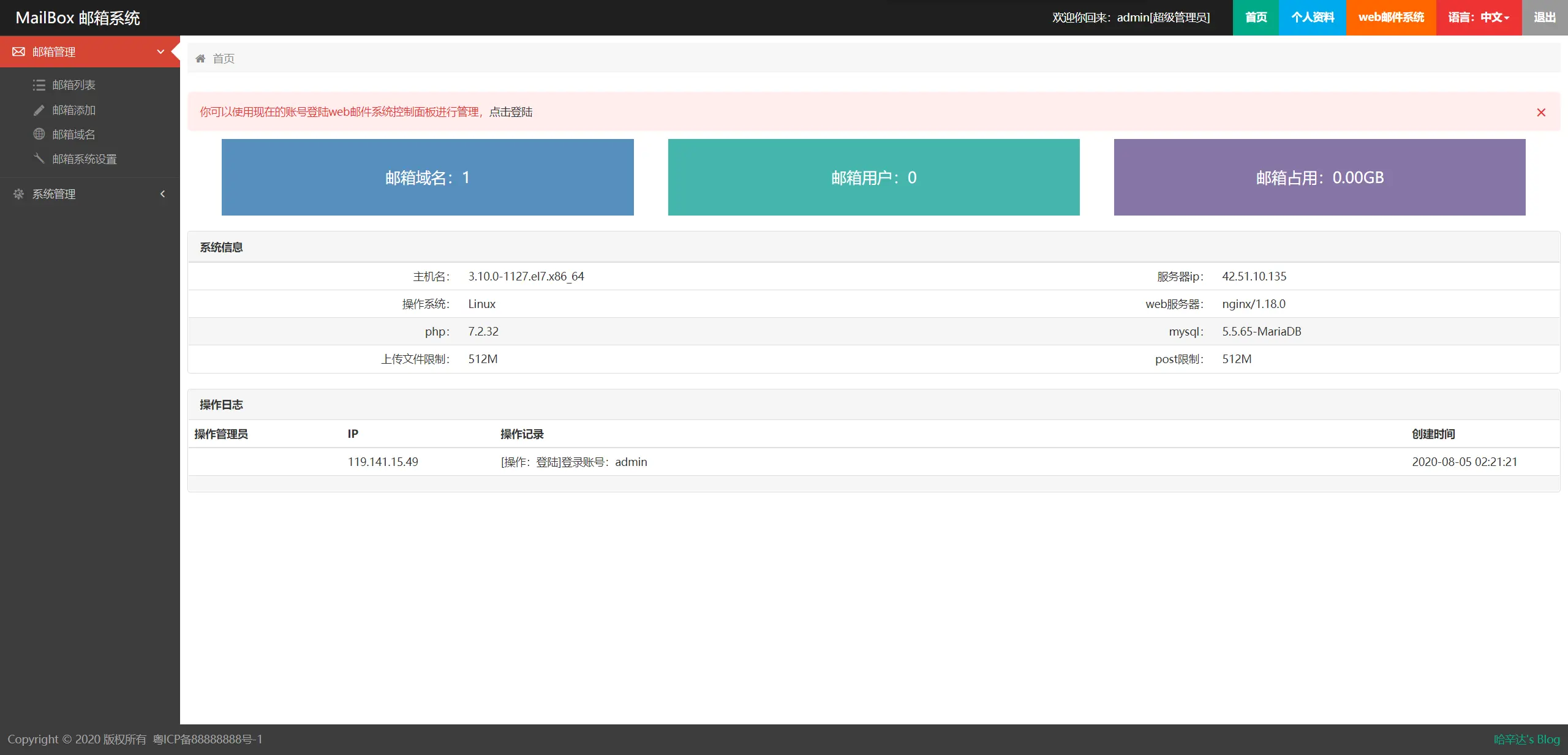Screen dimensions: 1568x755
Task: Click the welcome text admin[超级管理员]
Action: click(x=1163, y=18)
